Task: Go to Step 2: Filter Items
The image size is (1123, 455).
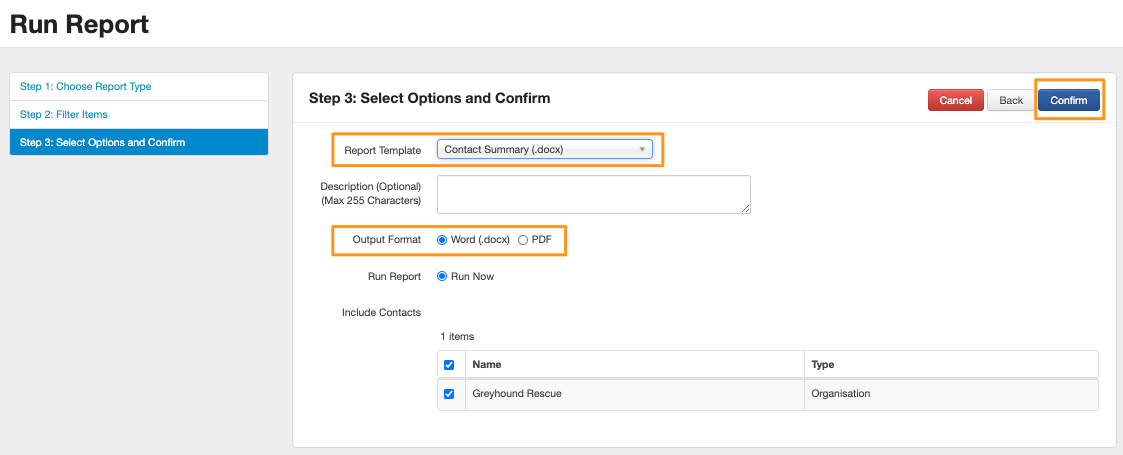Action: 64,115
